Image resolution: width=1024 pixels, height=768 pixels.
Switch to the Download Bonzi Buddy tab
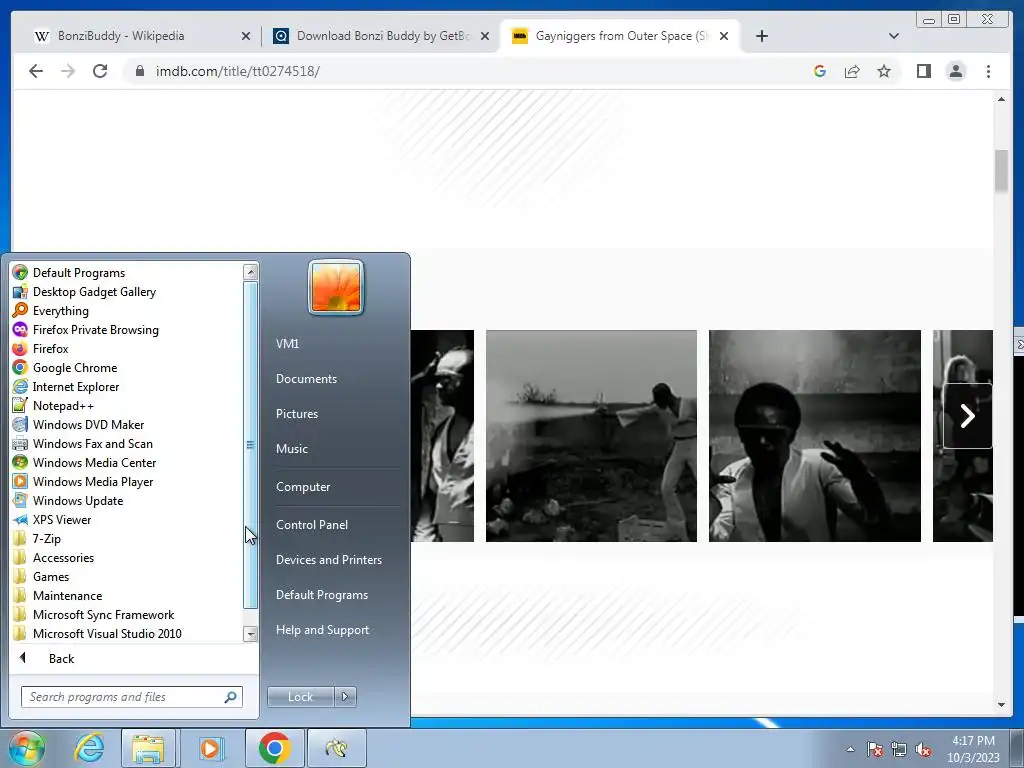tap(383, 36)
